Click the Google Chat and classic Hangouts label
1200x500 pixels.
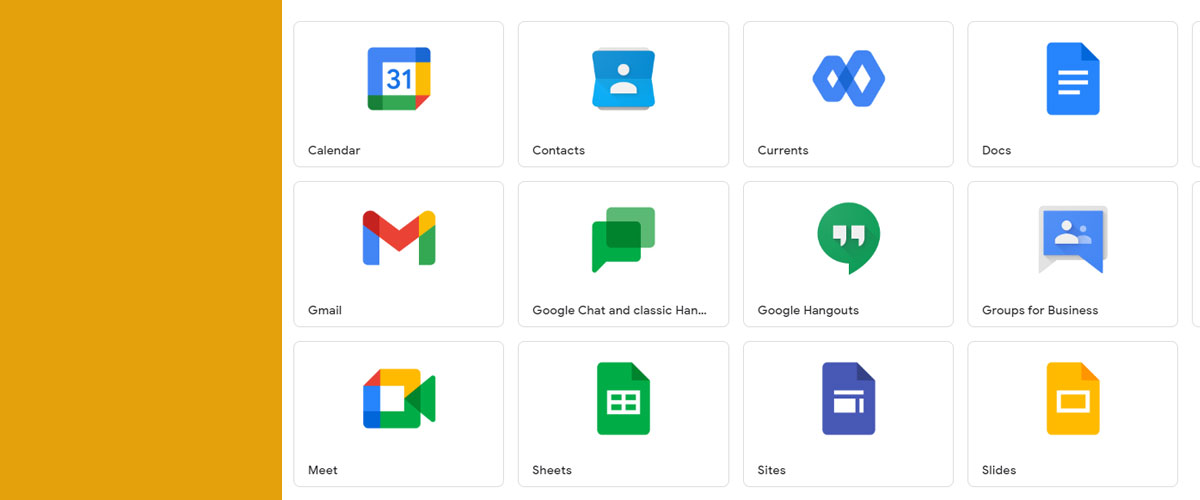(619, 310)
